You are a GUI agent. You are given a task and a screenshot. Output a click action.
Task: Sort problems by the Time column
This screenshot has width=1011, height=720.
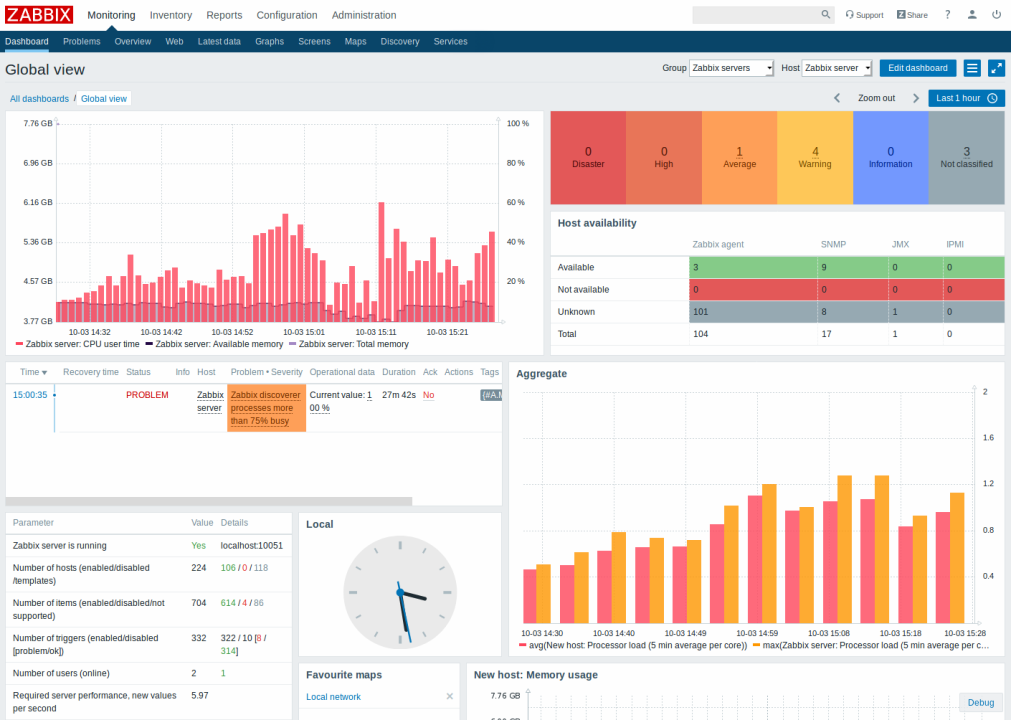(x=33, y=372)
